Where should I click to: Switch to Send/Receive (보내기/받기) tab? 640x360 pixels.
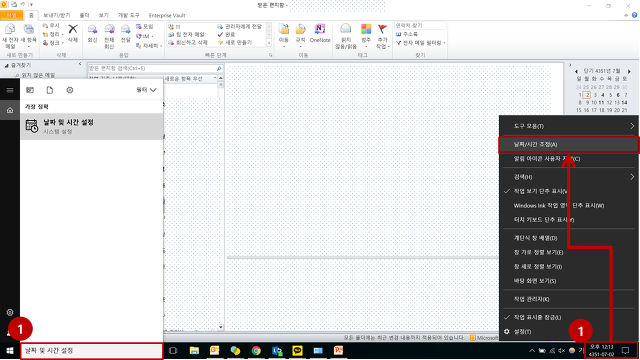tap(57, 15)
